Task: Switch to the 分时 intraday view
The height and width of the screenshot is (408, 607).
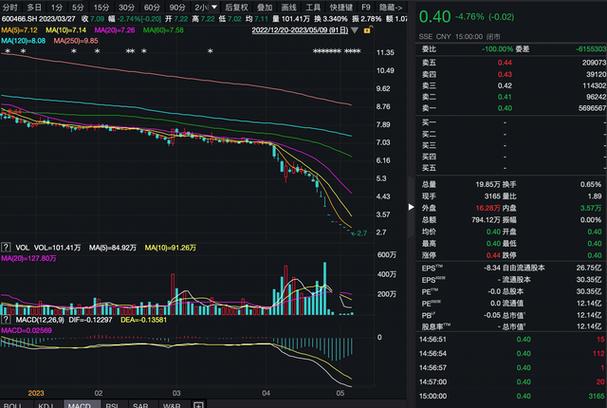Action: [10, 7]
